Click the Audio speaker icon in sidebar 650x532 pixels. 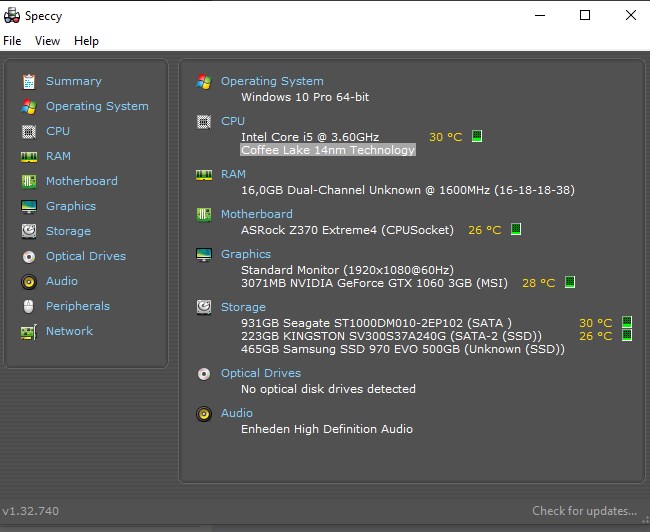[x=29, y=282]
